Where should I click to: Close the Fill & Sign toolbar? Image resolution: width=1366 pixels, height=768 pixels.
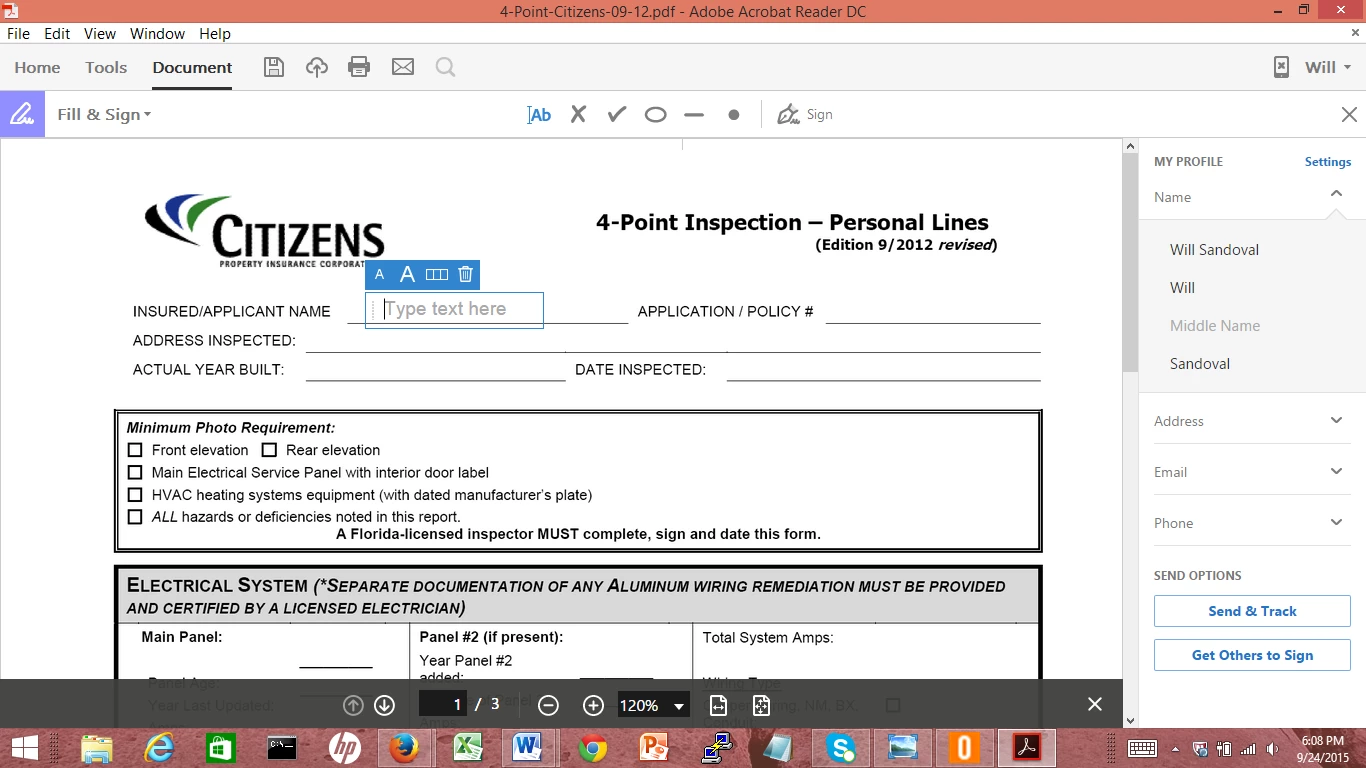pos(1349,115)
